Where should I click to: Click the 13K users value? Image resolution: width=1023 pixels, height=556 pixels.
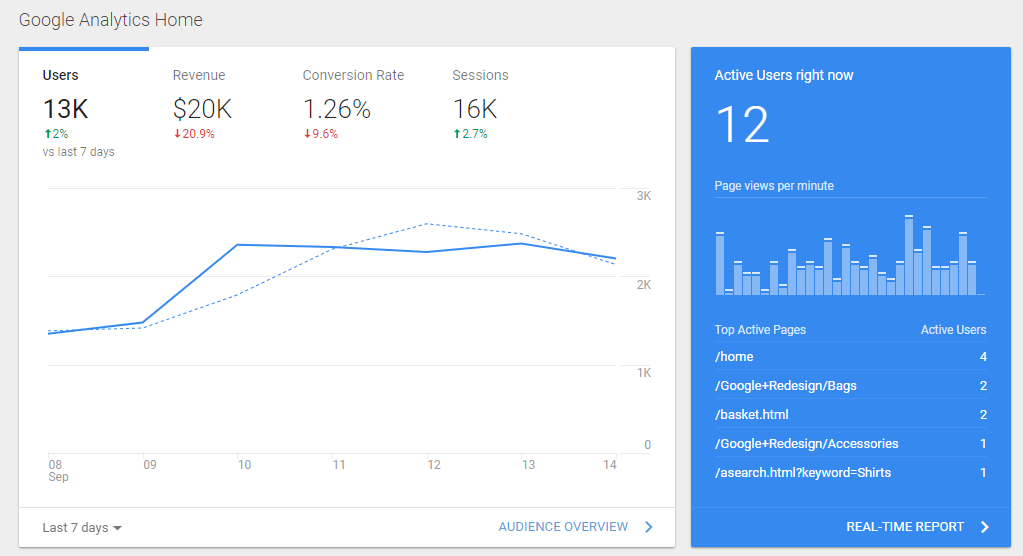[x=65, y=109]
